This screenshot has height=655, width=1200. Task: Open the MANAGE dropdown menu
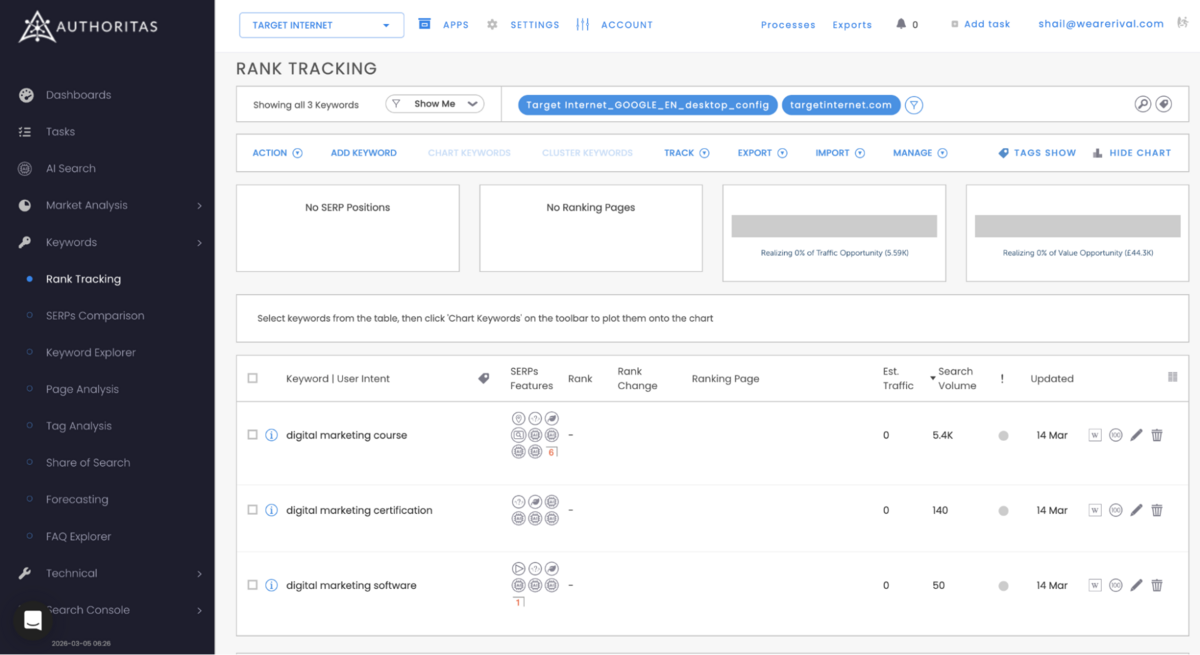coord(920,153)
